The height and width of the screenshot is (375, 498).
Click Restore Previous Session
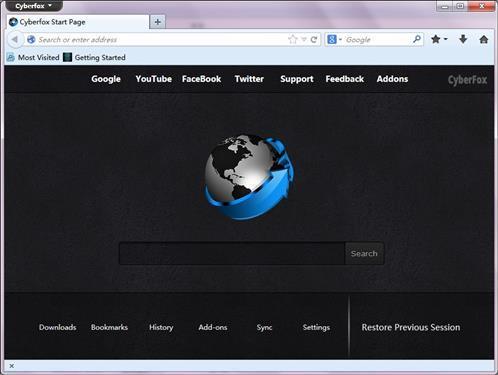click(411, 327)
